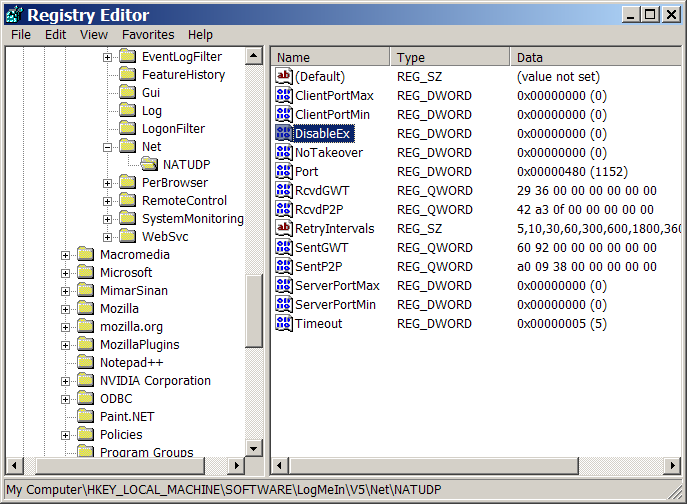Click the tree pane's scroll down arrow
Image resolution: width=687 pixels, height=504 pixels.
[x=254, y=448]
